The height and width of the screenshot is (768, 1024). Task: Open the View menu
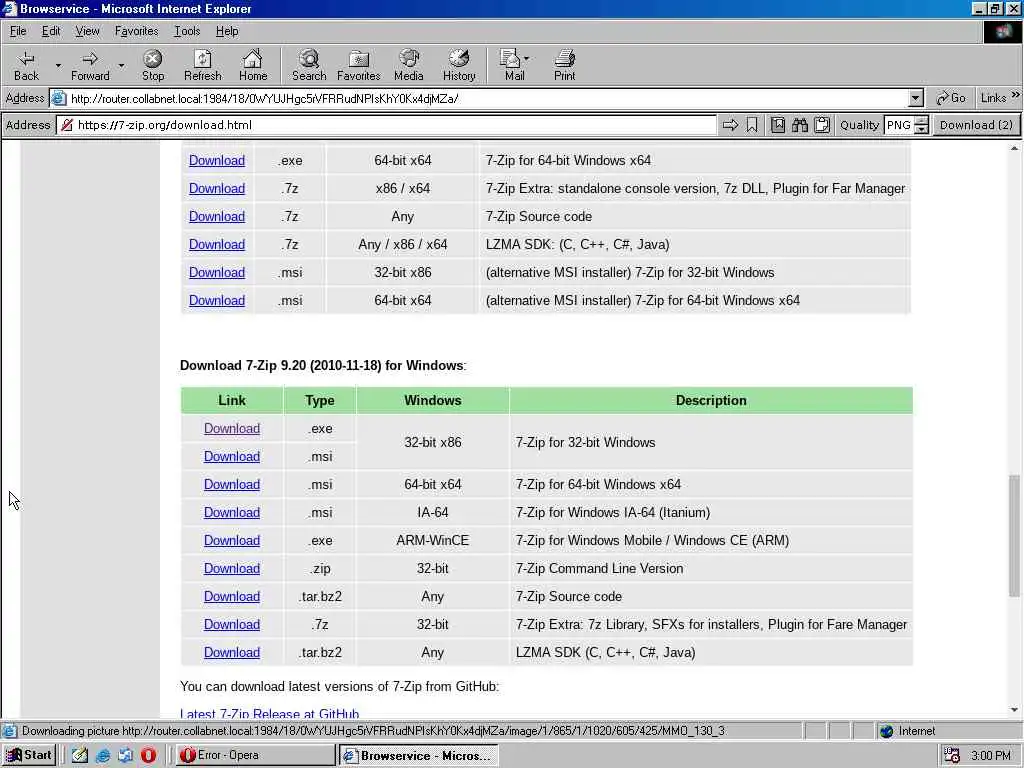tap(87, 31)
